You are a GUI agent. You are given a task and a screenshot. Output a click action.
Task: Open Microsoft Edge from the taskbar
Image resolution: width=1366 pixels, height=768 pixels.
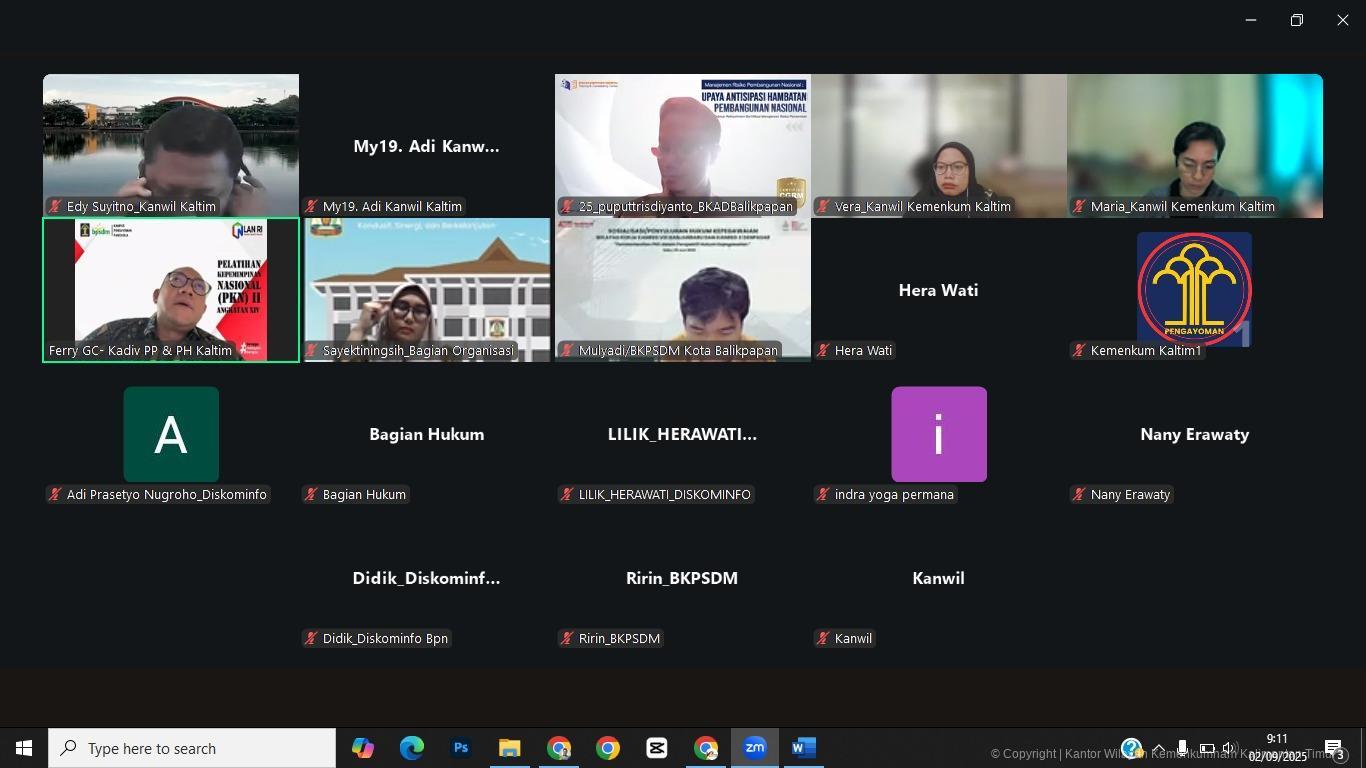pos(412,748)
